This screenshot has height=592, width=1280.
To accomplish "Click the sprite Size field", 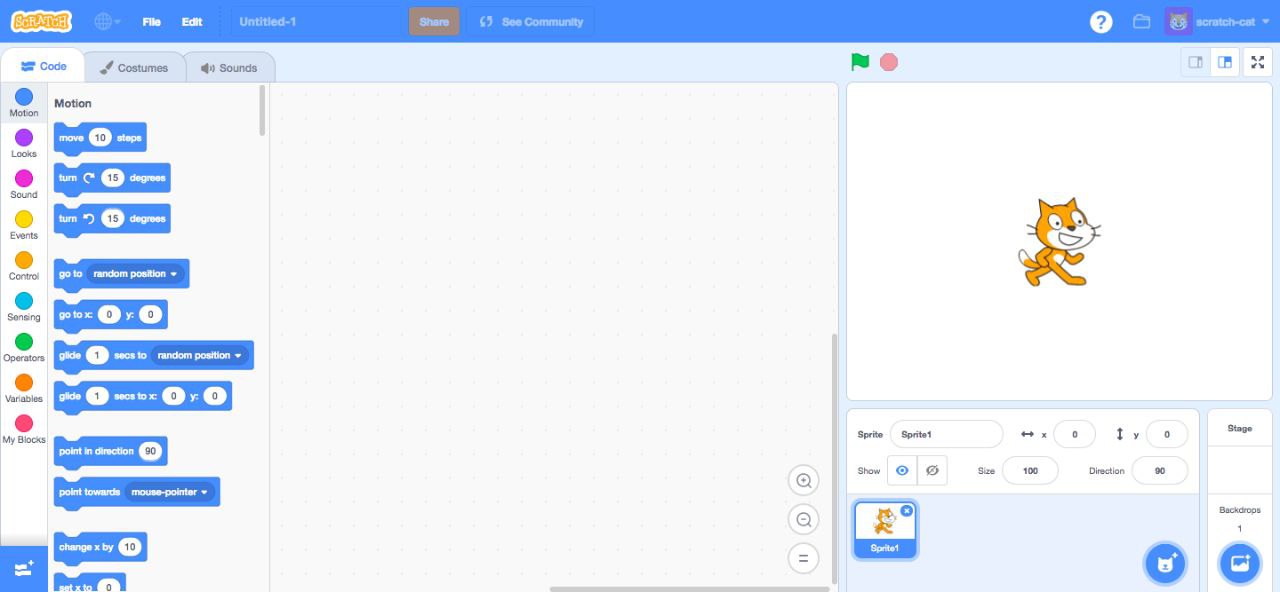I will coord(1030,470).
